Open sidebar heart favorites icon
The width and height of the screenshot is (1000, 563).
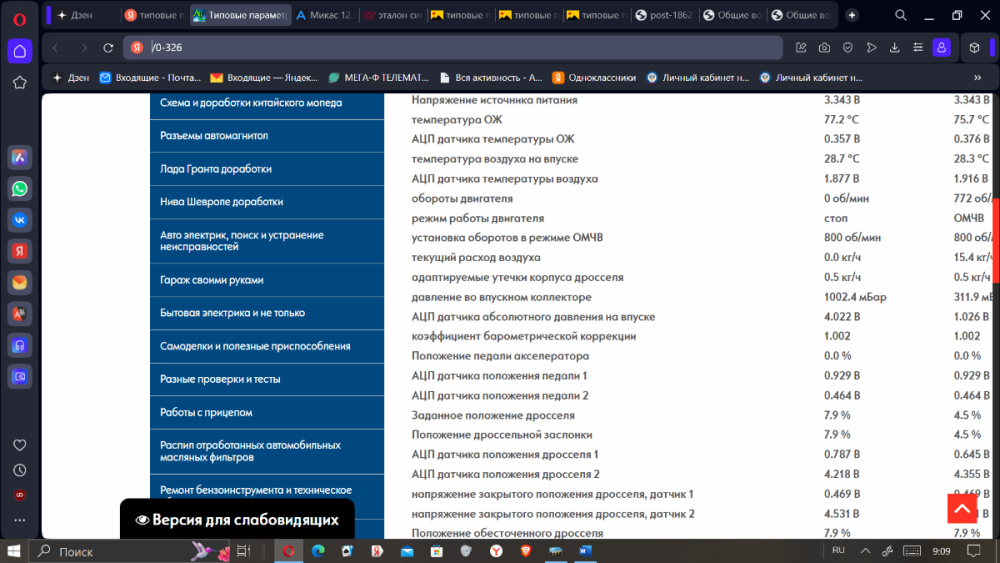click(20, 445)
